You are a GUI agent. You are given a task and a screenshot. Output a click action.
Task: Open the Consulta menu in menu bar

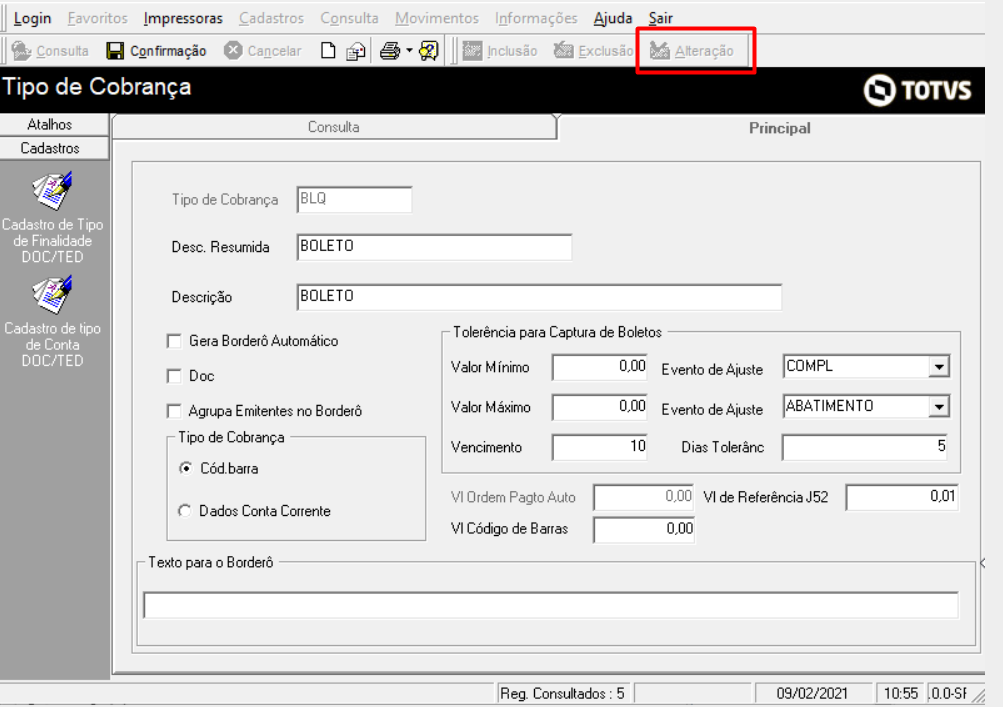pos(349,18)
